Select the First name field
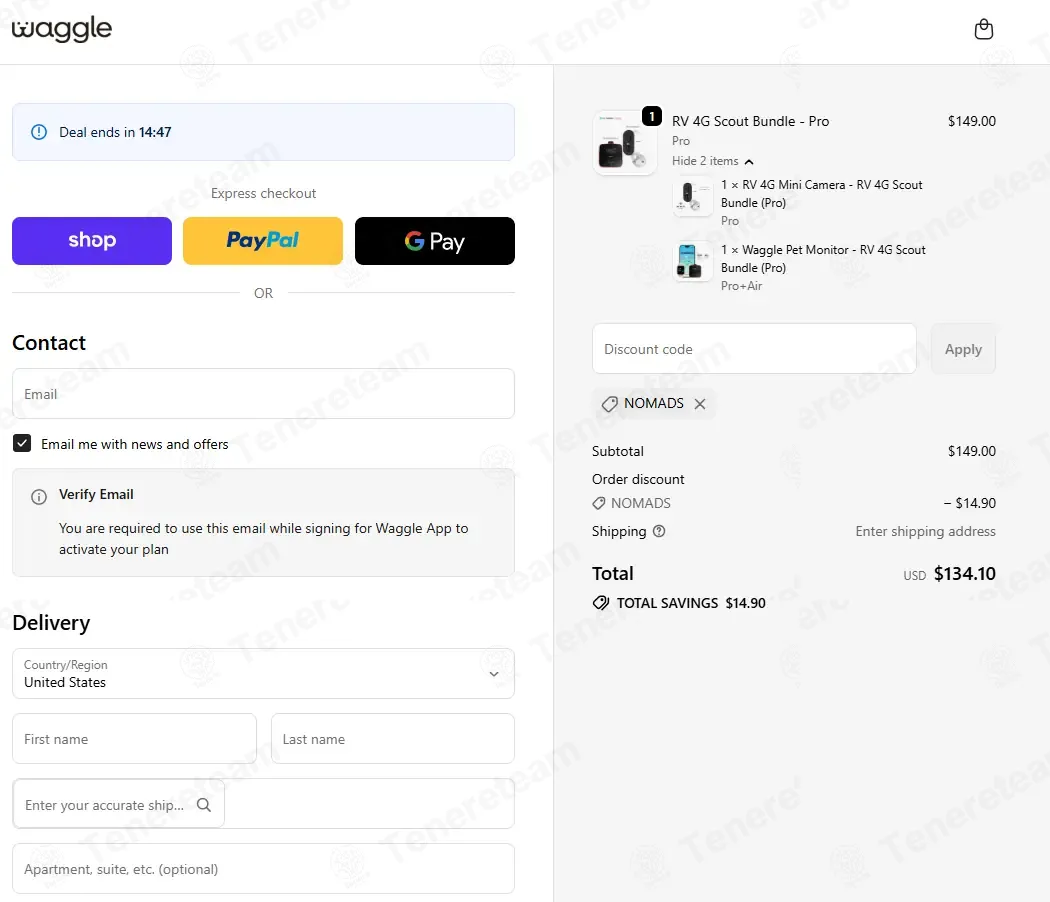This screenshot has width=1050, height=902. [135, 739]
